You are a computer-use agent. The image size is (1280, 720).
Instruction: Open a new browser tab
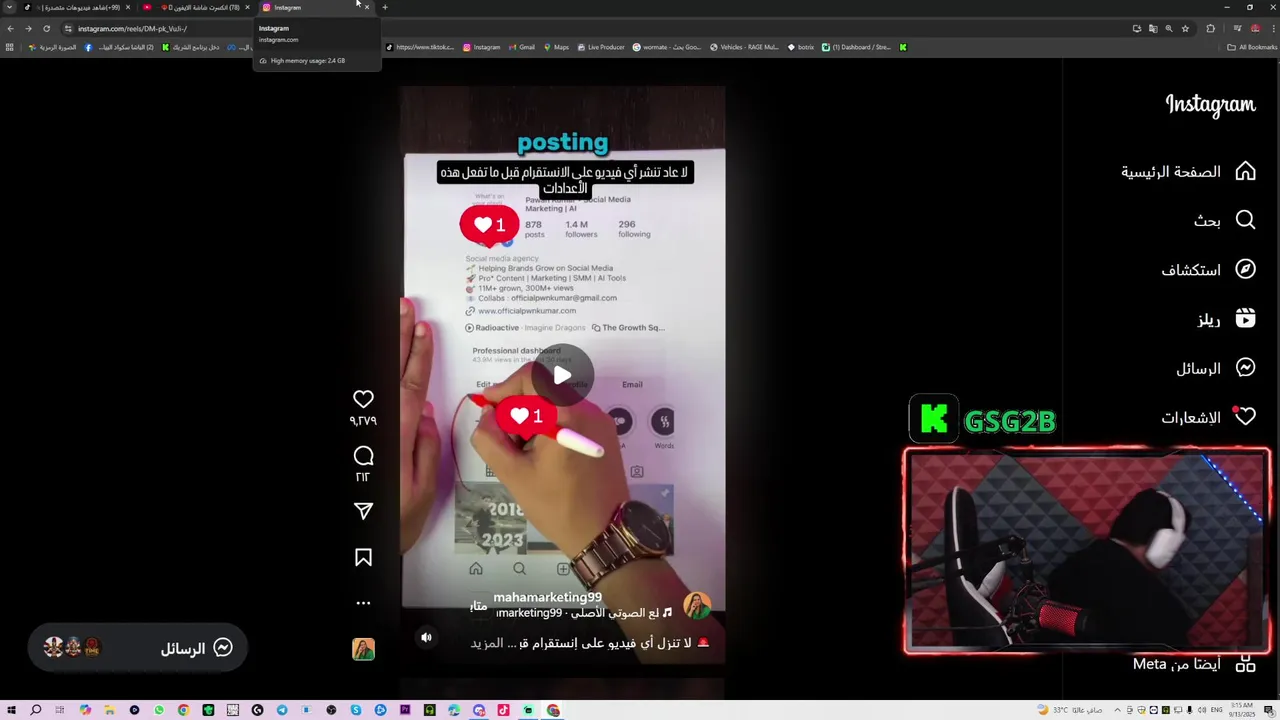tap(385, 7)
